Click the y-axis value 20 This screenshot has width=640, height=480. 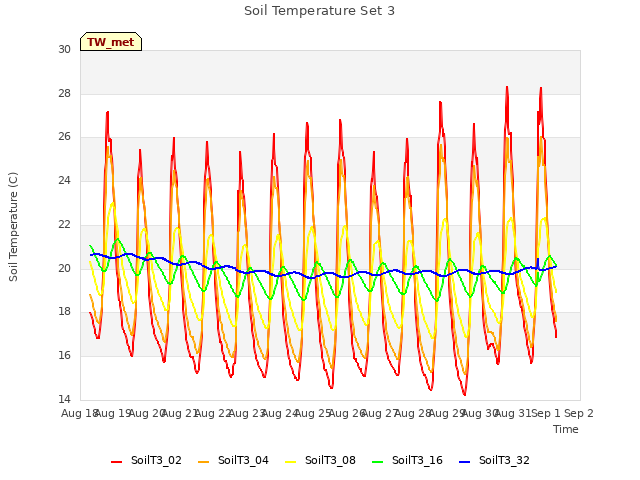(64, 268)
